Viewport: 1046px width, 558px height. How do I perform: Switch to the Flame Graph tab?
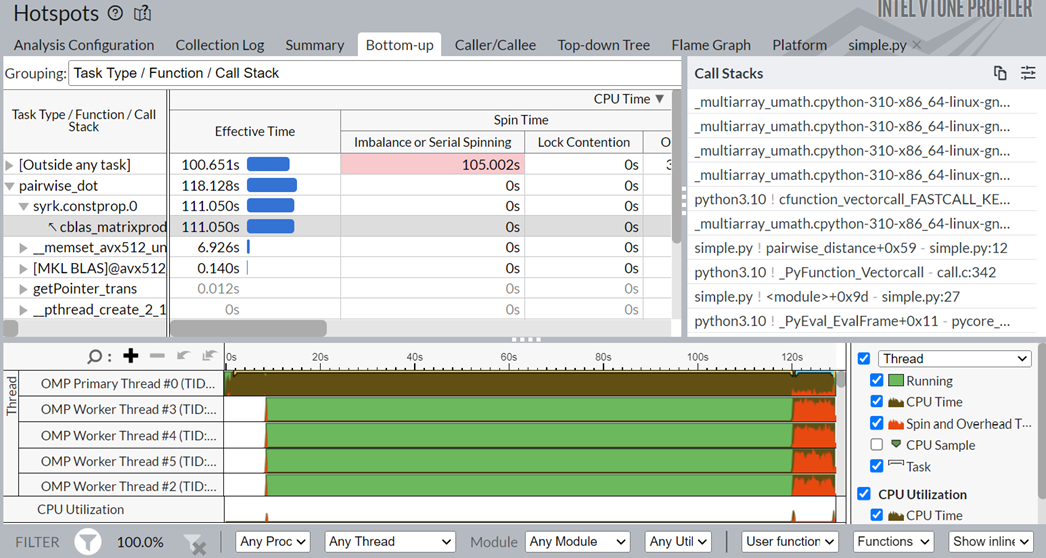point(711,45)
